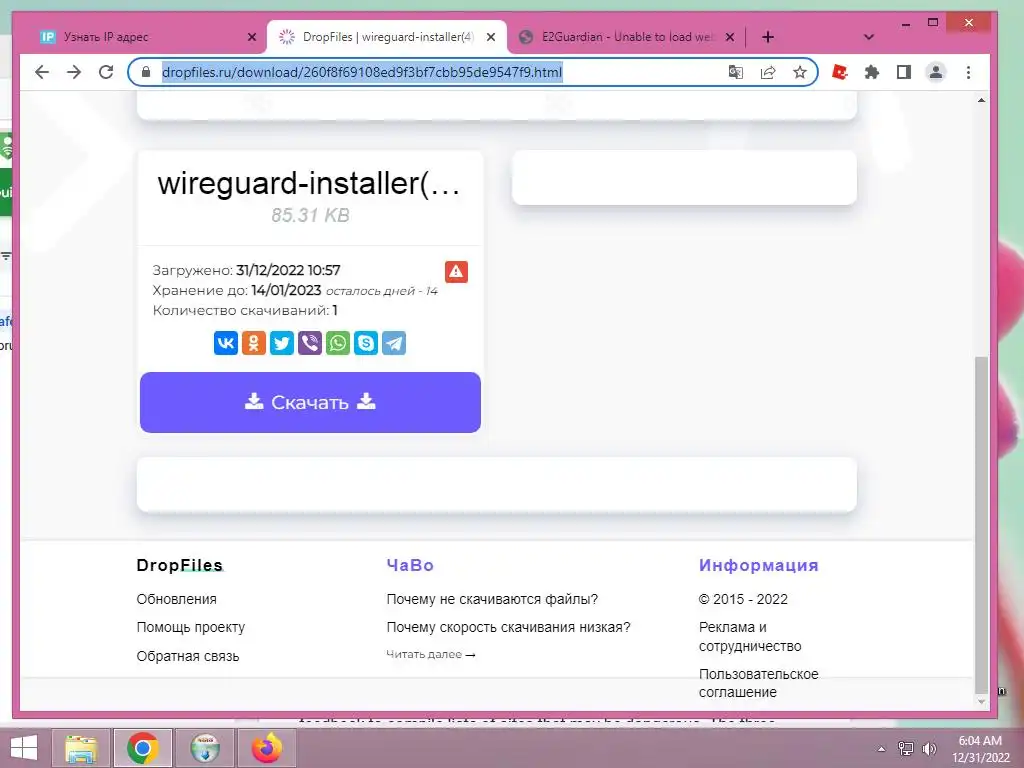Viewport: 1024px width, 768px height.
Task: Open the Помощь проекту link
Action: [191, 627]
